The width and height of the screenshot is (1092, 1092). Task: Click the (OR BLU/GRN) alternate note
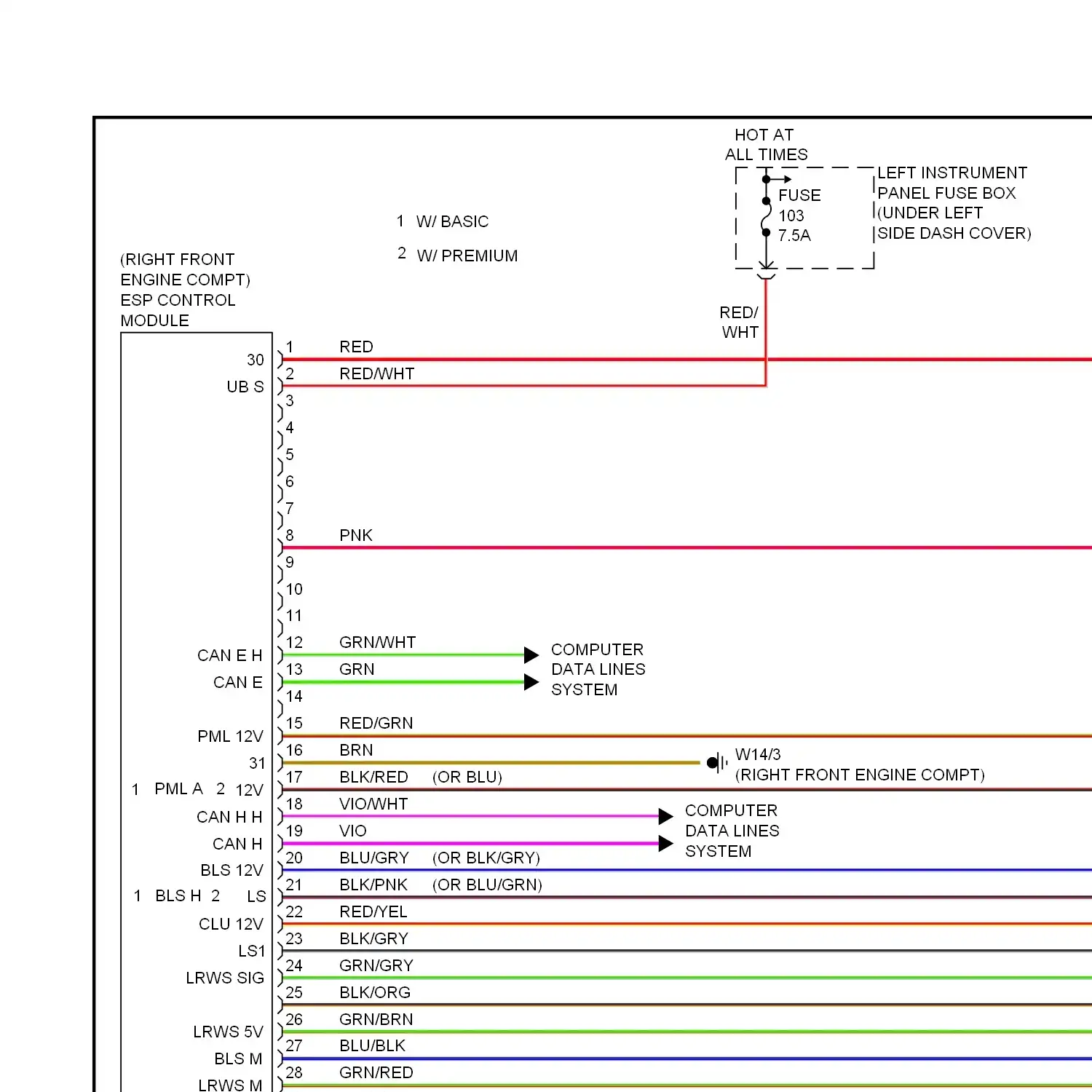487,885
